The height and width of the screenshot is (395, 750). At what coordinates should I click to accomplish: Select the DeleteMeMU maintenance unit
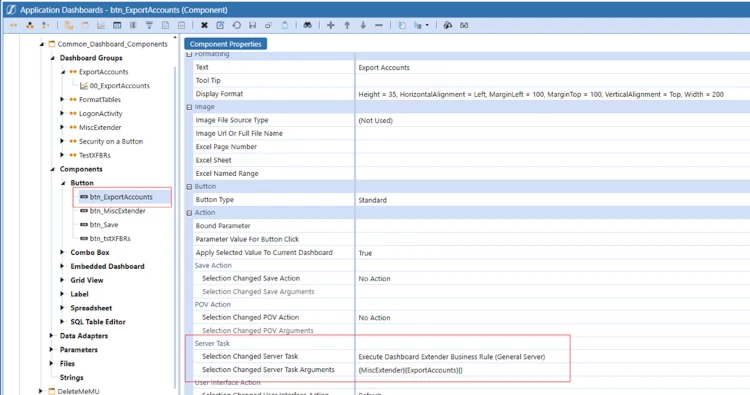[x=78, y=391]
